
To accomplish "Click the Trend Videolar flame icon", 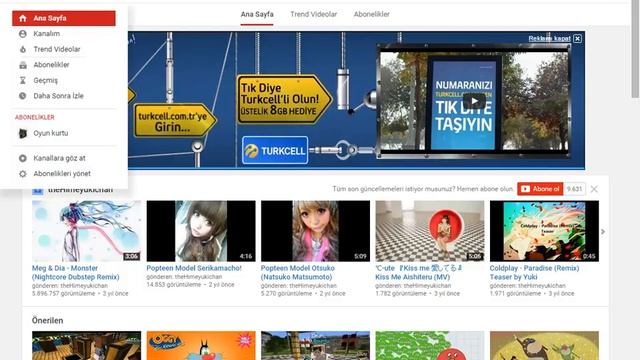I will [x=23, y=49].
